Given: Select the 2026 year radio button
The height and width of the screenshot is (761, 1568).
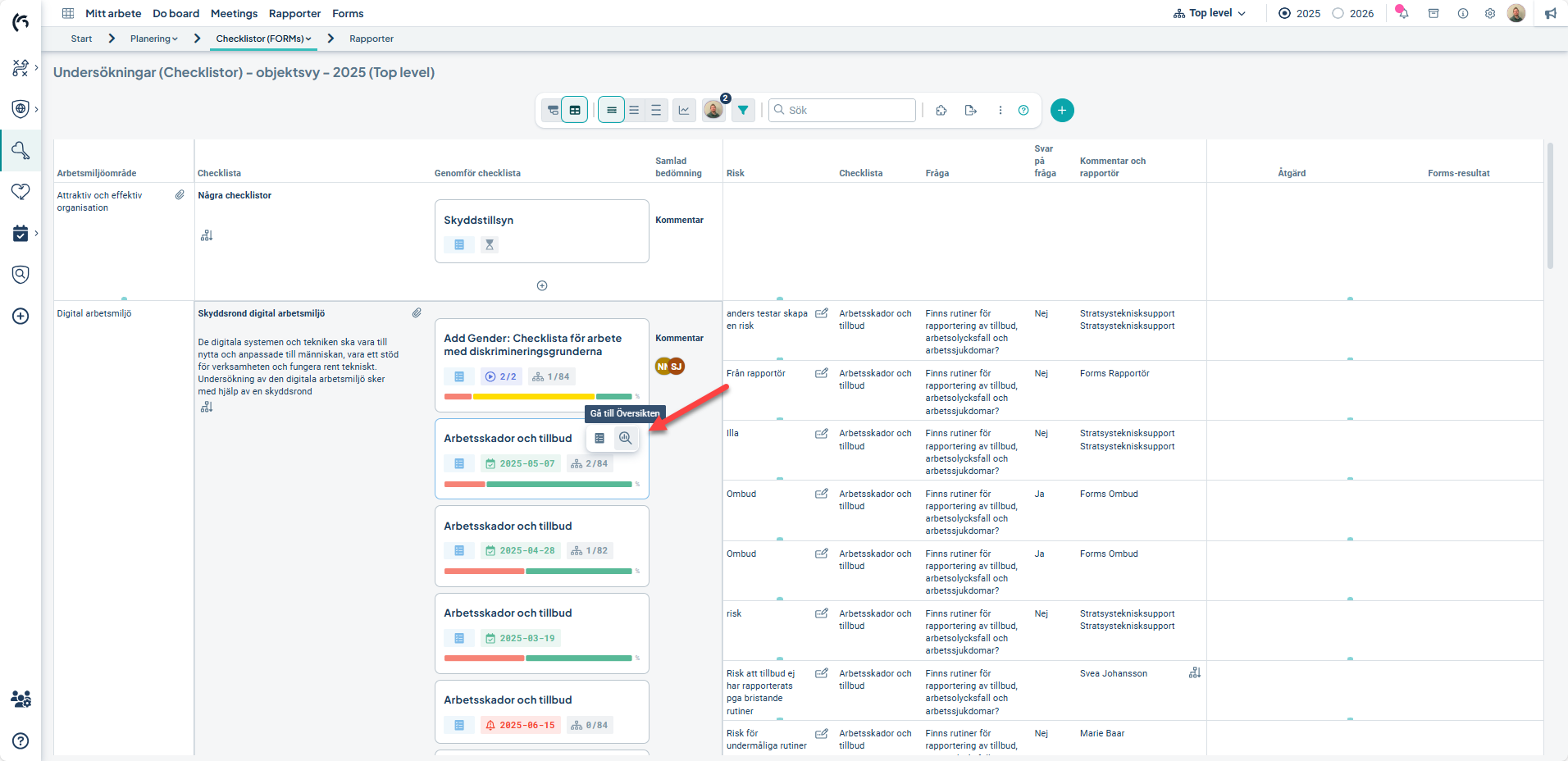Looking at the screenshot, I should pos(1338,13).
